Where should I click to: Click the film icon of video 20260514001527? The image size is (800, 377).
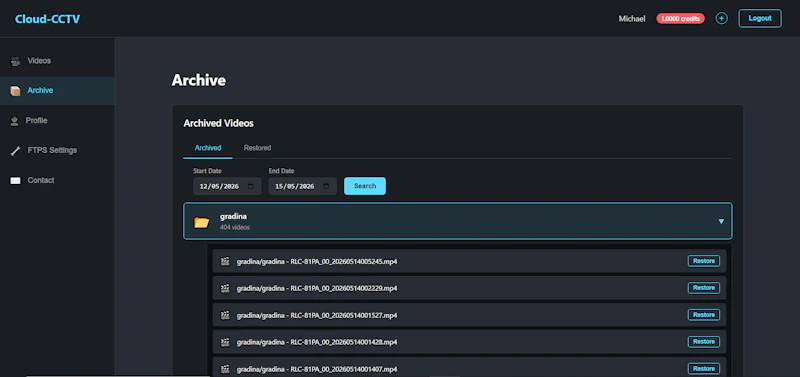point(224,315)
